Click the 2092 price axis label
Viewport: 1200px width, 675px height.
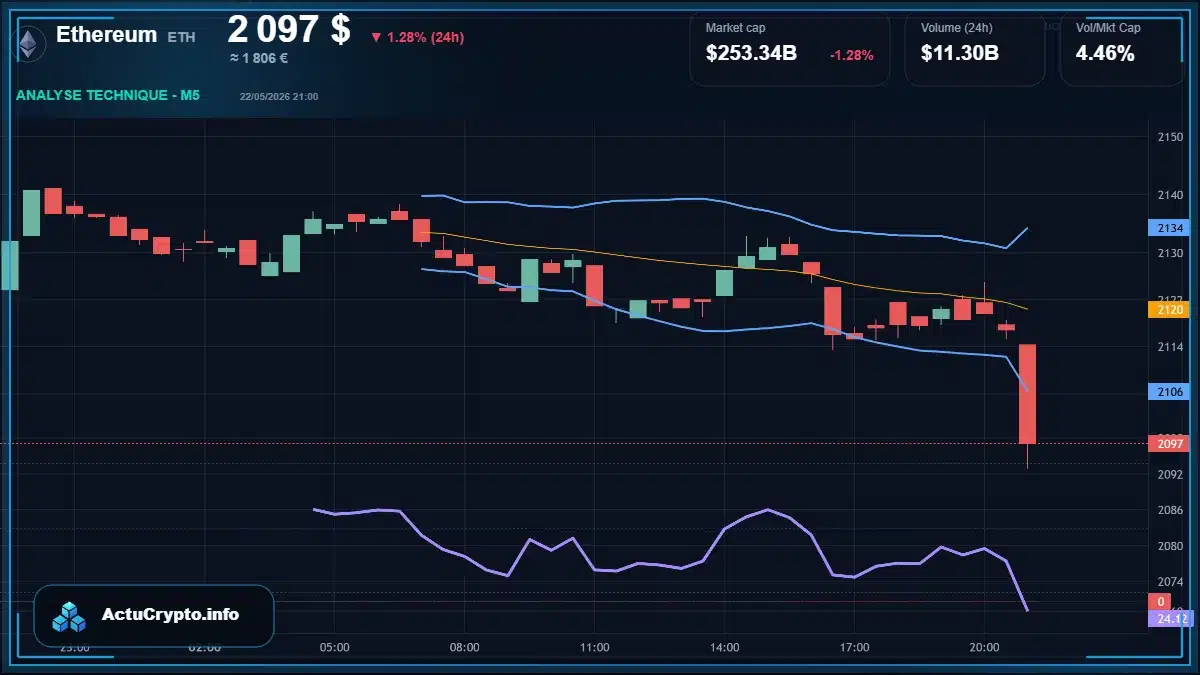pos(1169,474)
